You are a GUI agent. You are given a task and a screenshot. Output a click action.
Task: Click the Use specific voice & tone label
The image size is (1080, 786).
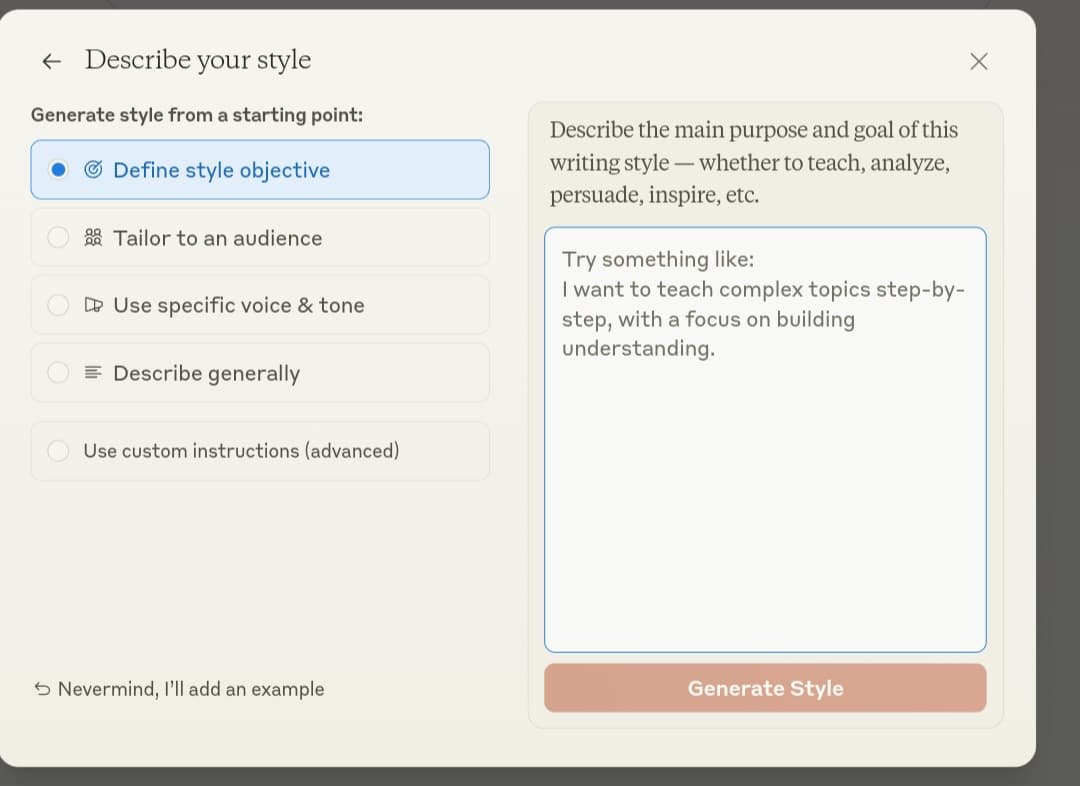pyautogui.click(x=239, y=305)
